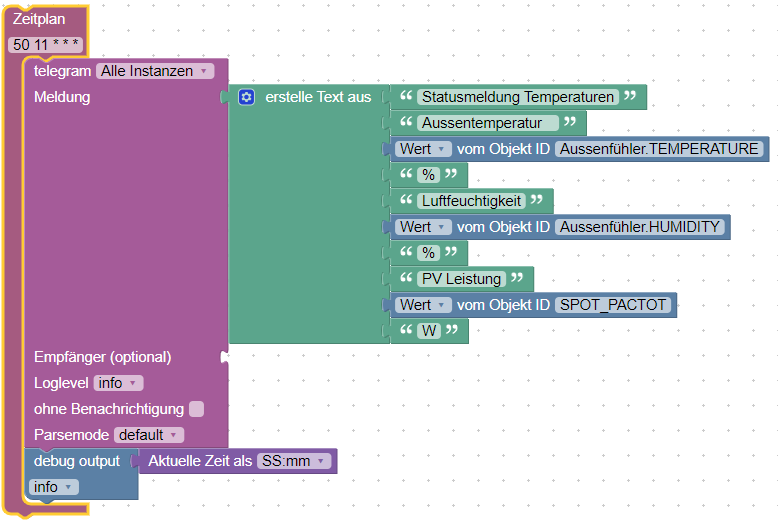Toggle the 'ohne Benachrichtigung' checkbox
The width and height of the screenshot is (778, 527).
click(196, 409)
